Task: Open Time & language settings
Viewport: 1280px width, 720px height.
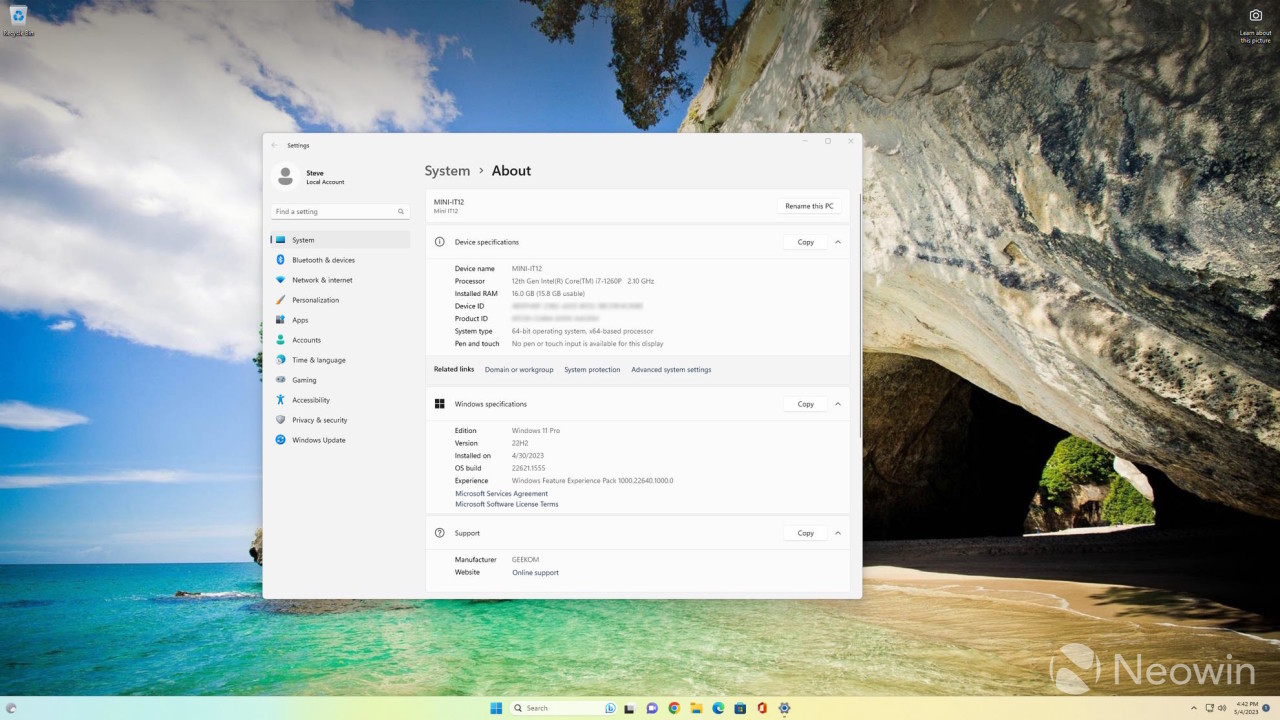Action: (x=340, y=360)
